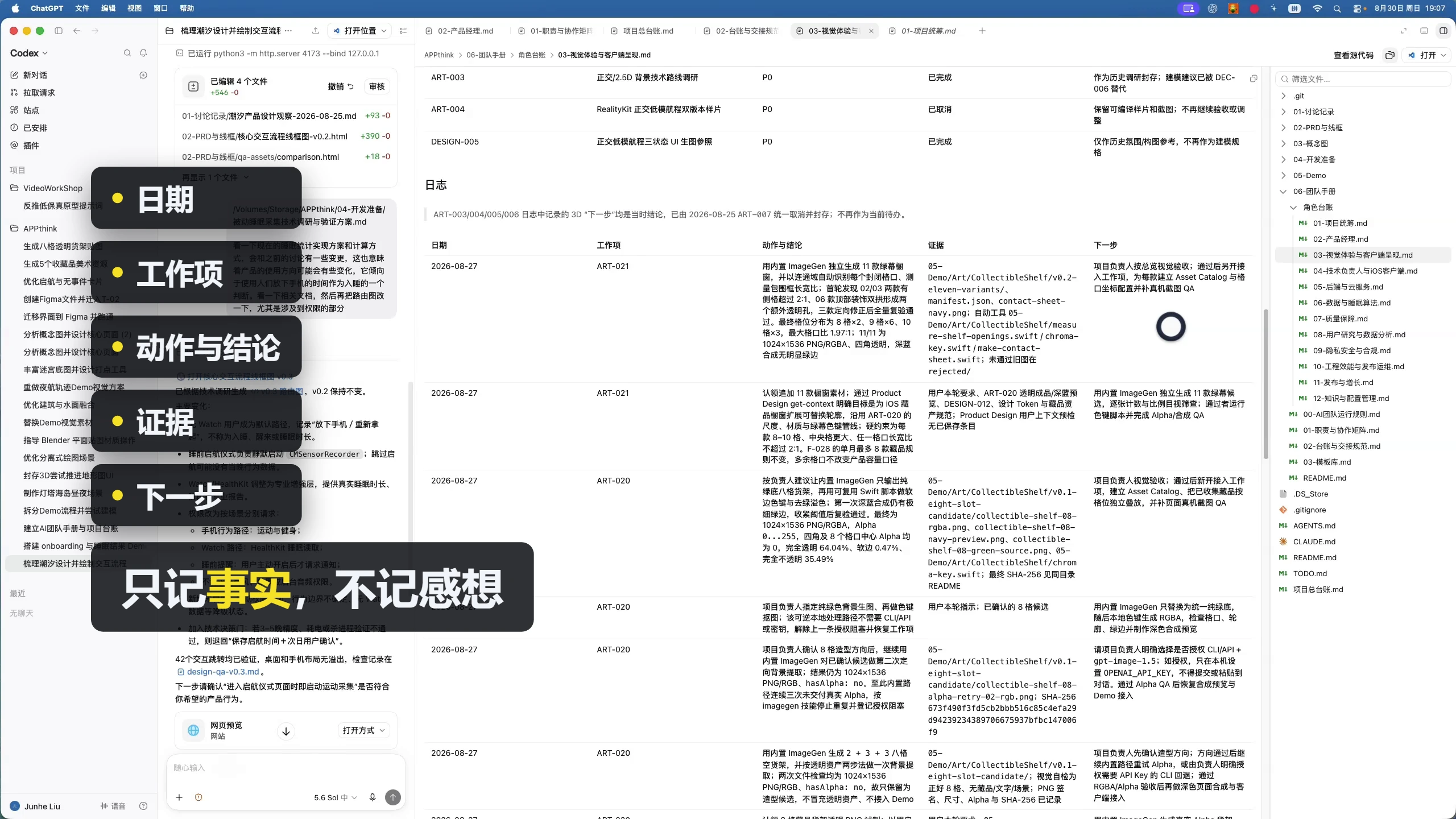
Task: Add attachment with plus in composer
Action: point(179,797)
